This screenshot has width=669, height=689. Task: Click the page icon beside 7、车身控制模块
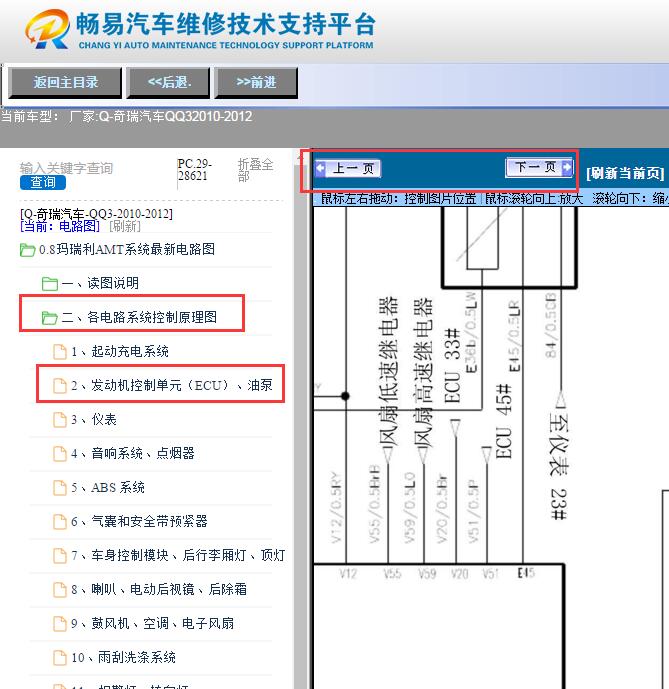pos(60,556)
